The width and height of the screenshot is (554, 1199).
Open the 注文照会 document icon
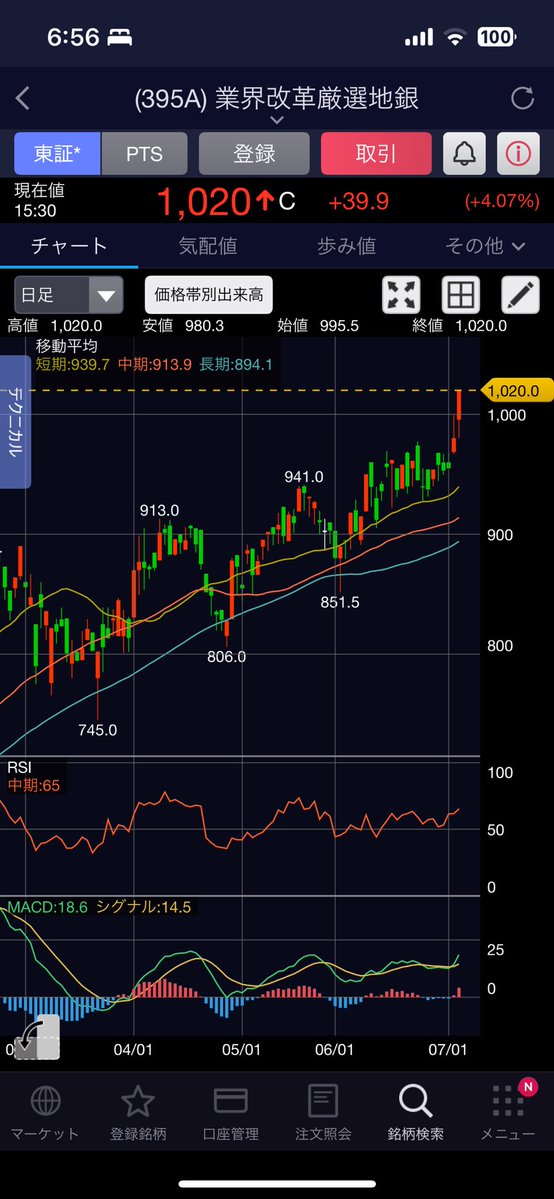323,1101
